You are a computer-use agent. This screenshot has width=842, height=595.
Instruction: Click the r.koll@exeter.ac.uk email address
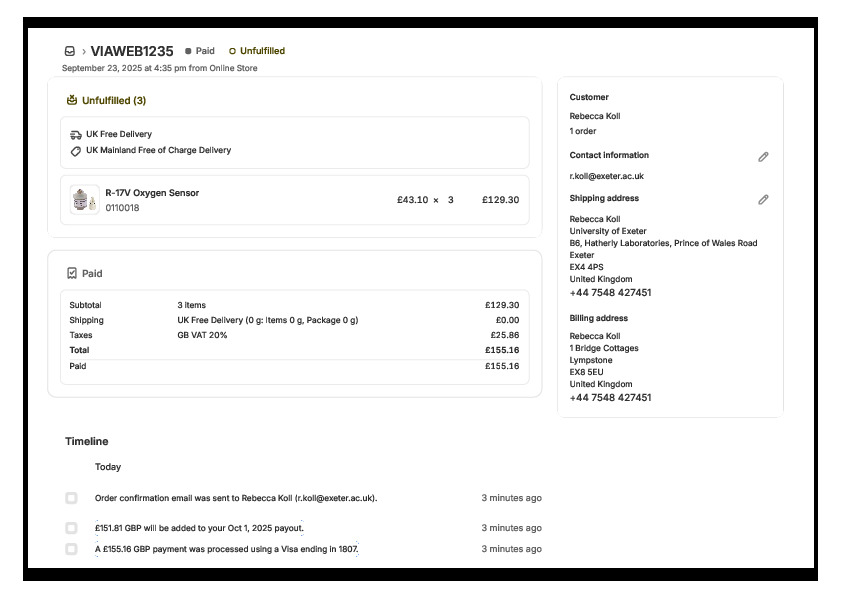click(x=606, y=176)
